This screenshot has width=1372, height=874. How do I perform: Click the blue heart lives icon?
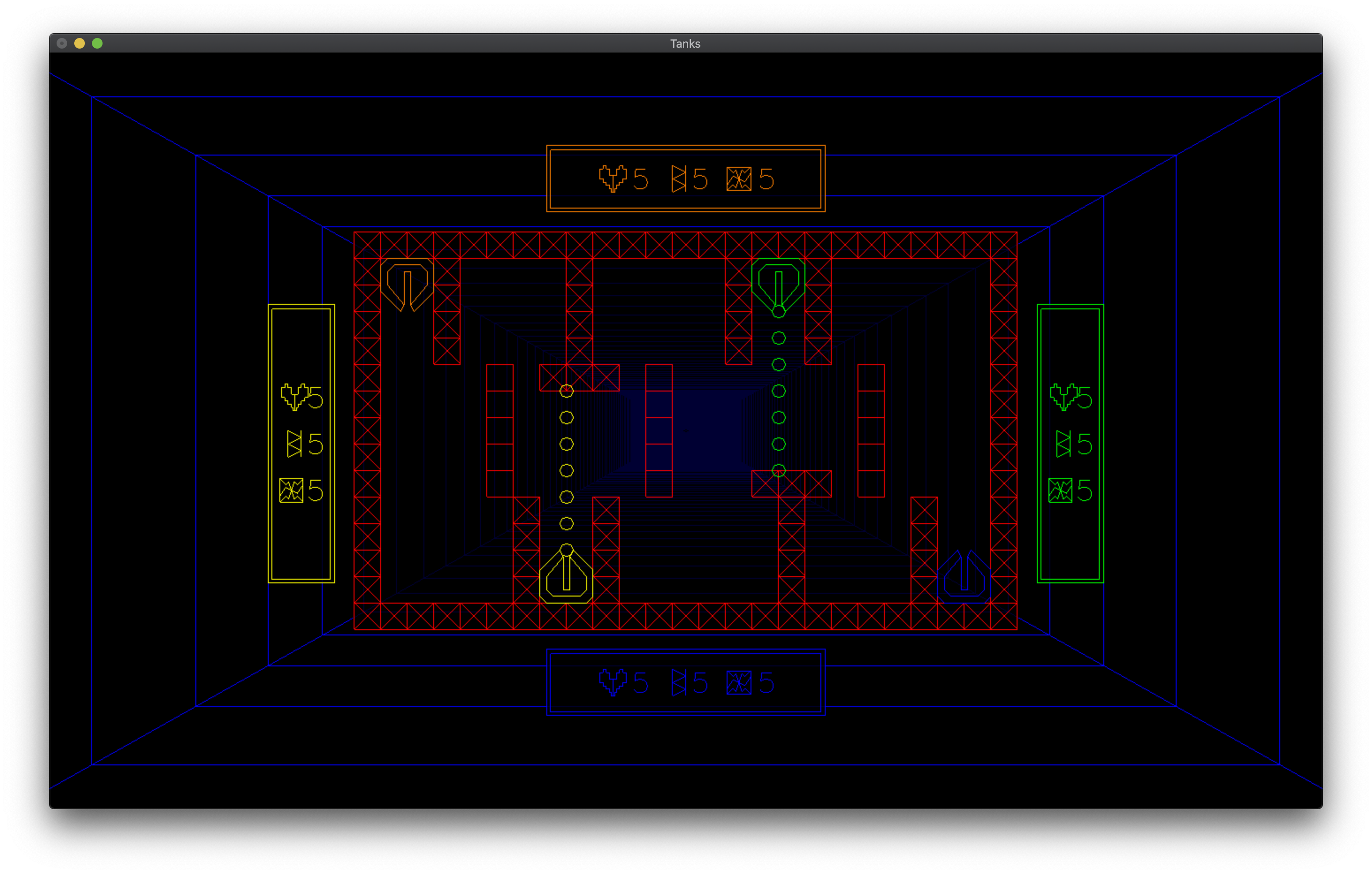pyautogui.click(x=613, y=683)
